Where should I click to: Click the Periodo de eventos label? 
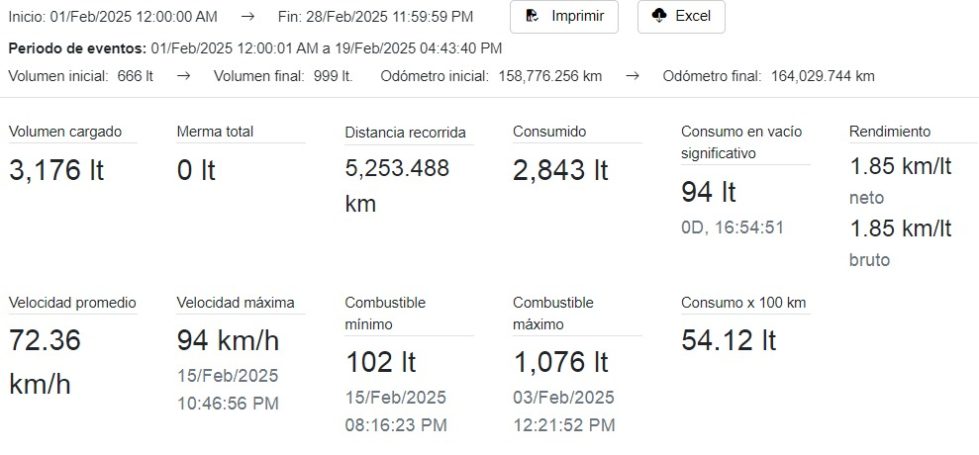pos(77,48)
